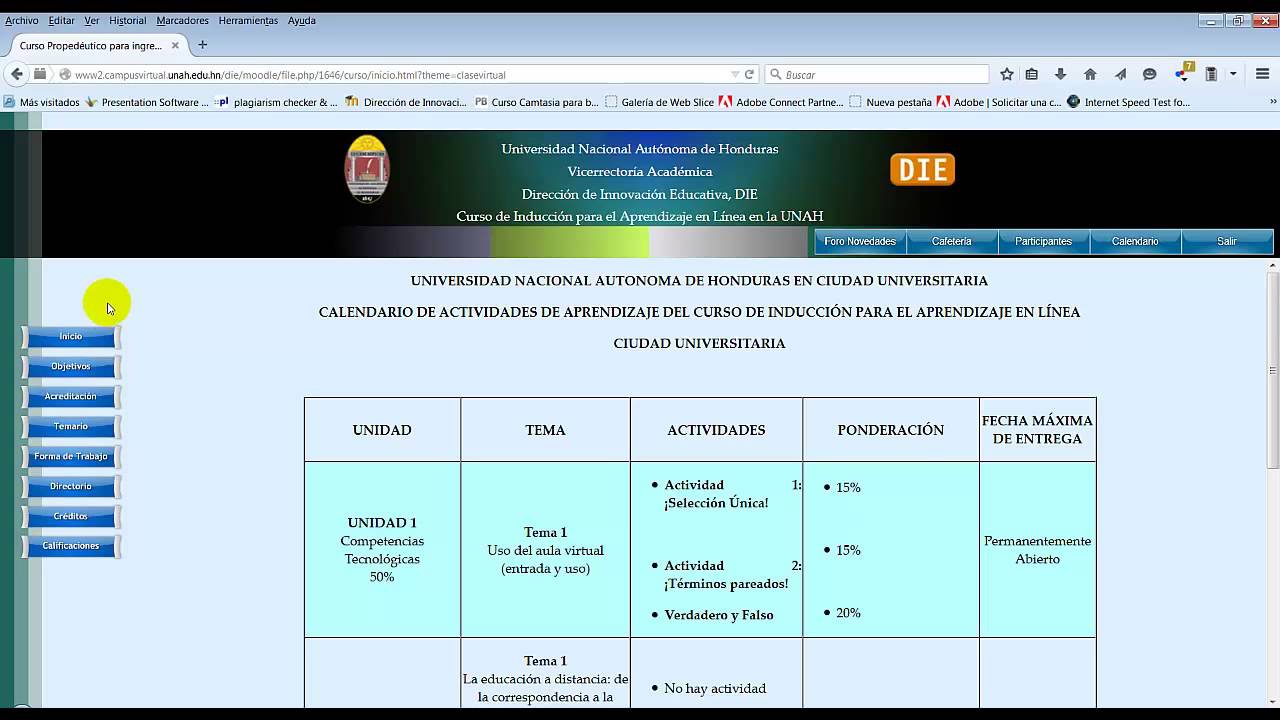Image resolution: width=1280 pixels, height=720 pixels.
Task: View Participantes in course navigation
Action: click(1043, 241)
